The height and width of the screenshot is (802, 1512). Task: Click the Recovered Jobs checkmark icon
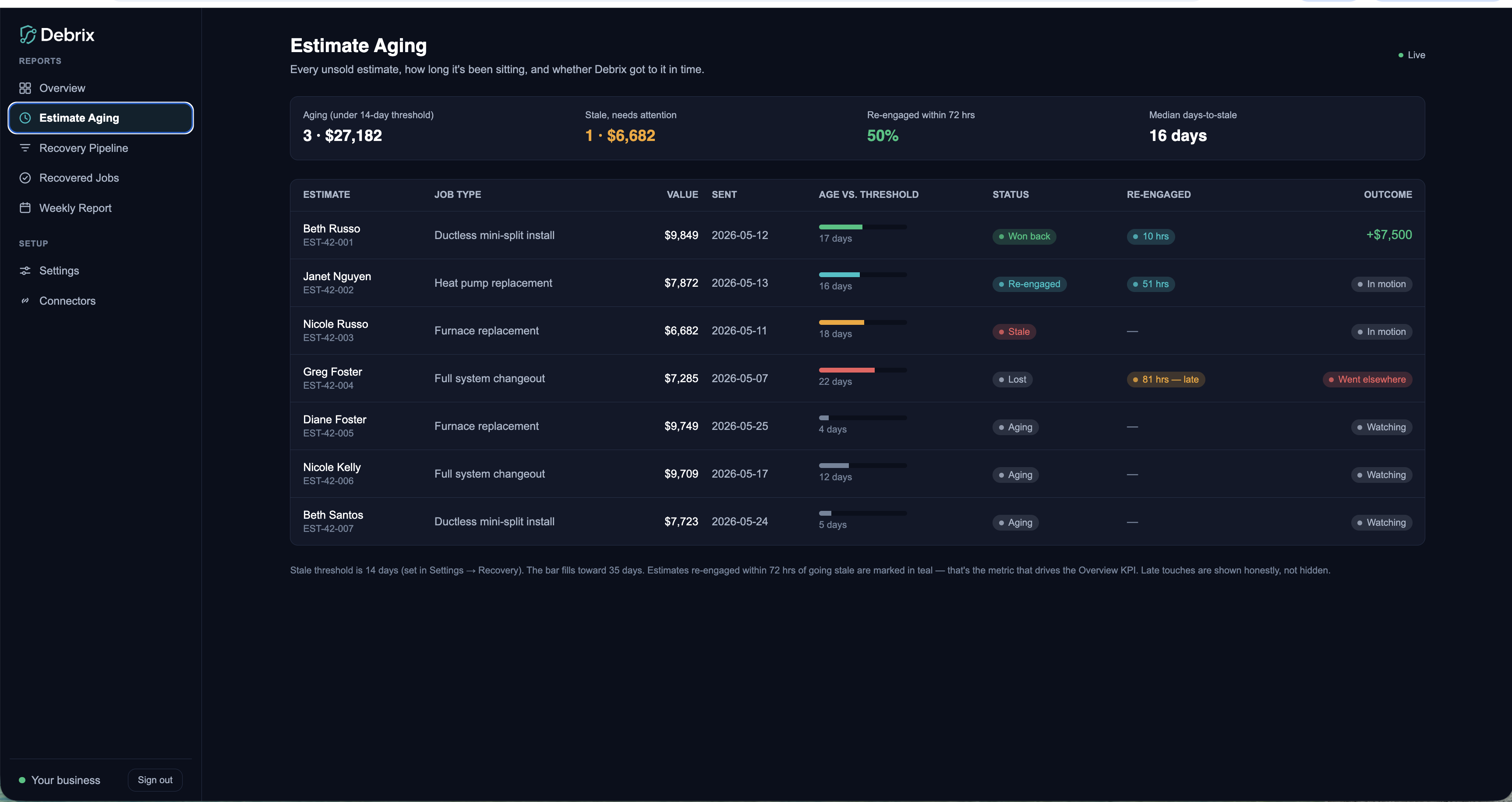tap(25, 178)
